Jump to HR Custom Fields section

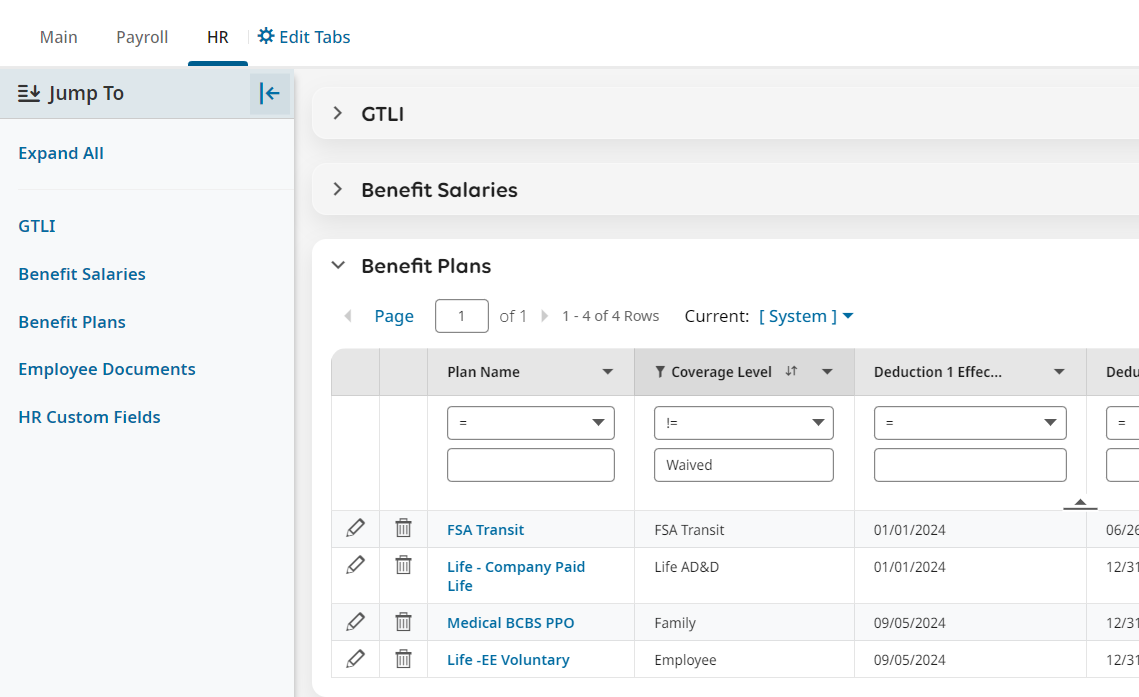[x=89, y=417]
